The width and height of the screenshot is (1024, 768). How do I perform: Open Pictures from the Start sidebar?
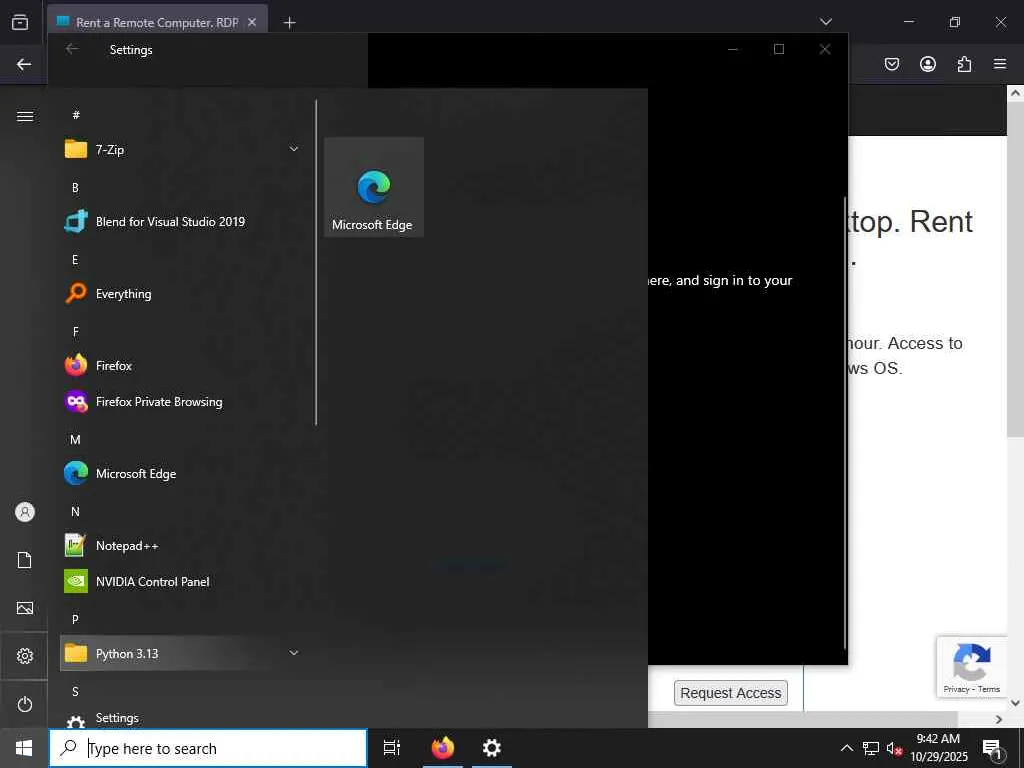(x=25, y=608)
